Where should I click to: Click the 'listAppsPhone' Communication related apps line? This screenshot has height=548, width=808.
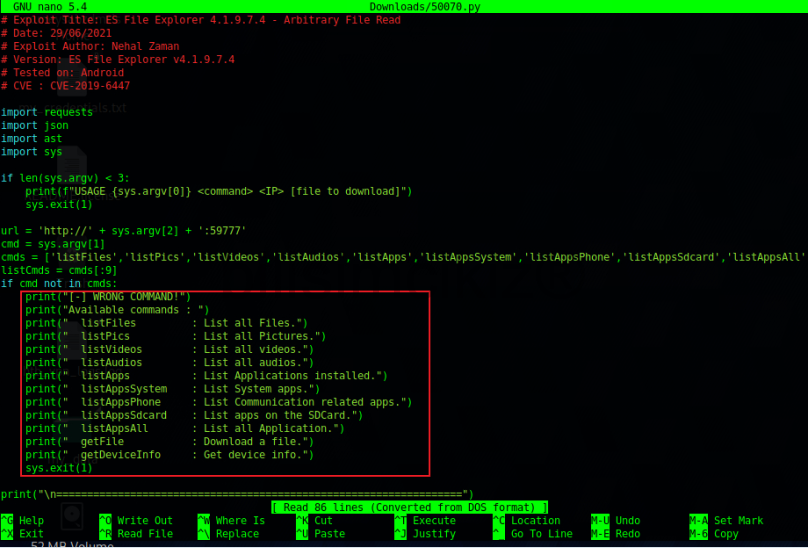pos(219,402)
